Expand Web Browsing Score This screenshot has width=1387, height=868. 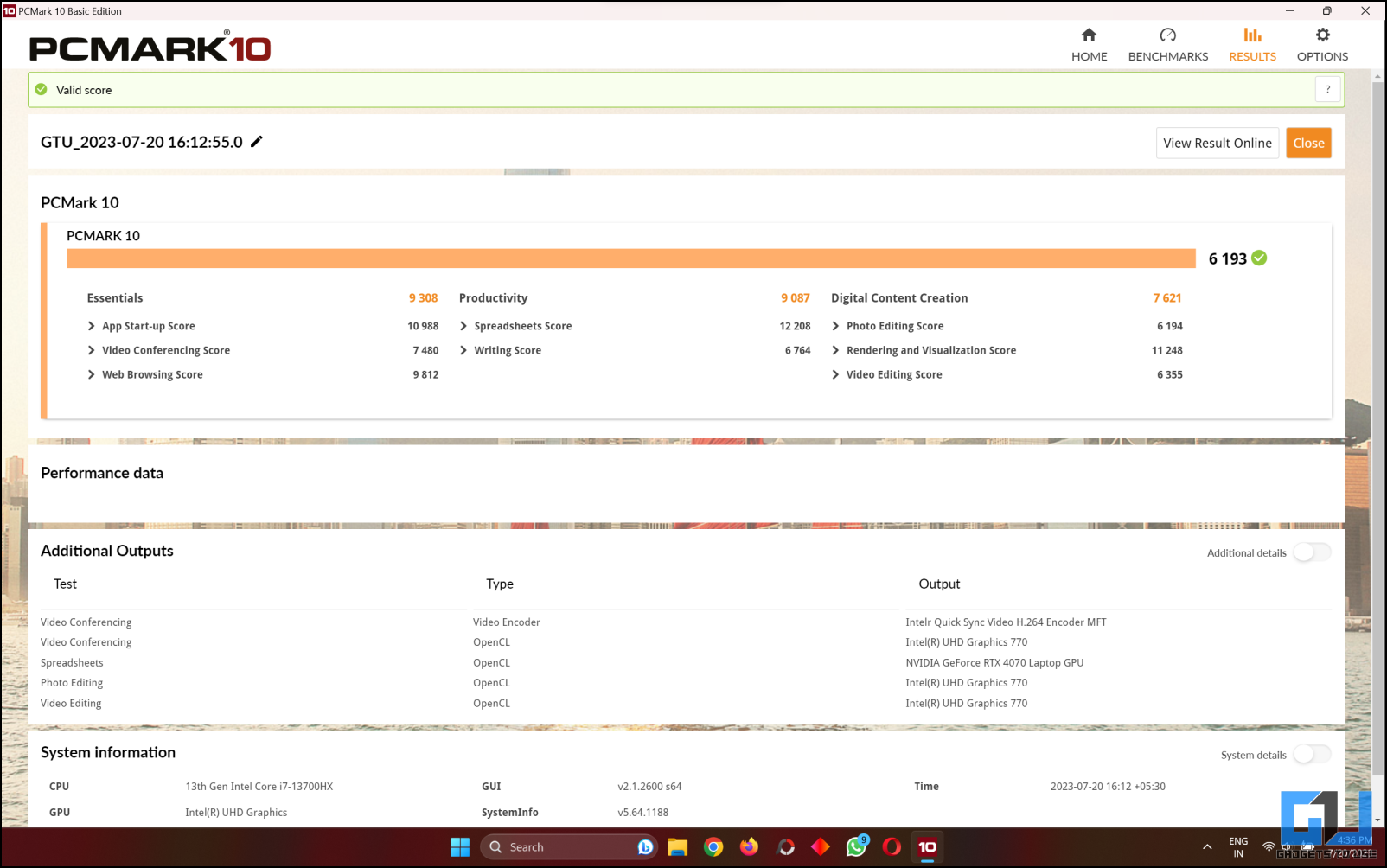click(91, 374)
